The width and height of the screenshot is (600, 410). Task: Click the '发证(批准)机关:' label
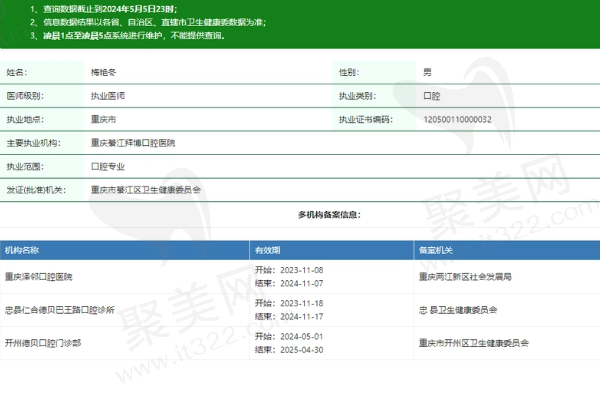(x=36, y=190)
